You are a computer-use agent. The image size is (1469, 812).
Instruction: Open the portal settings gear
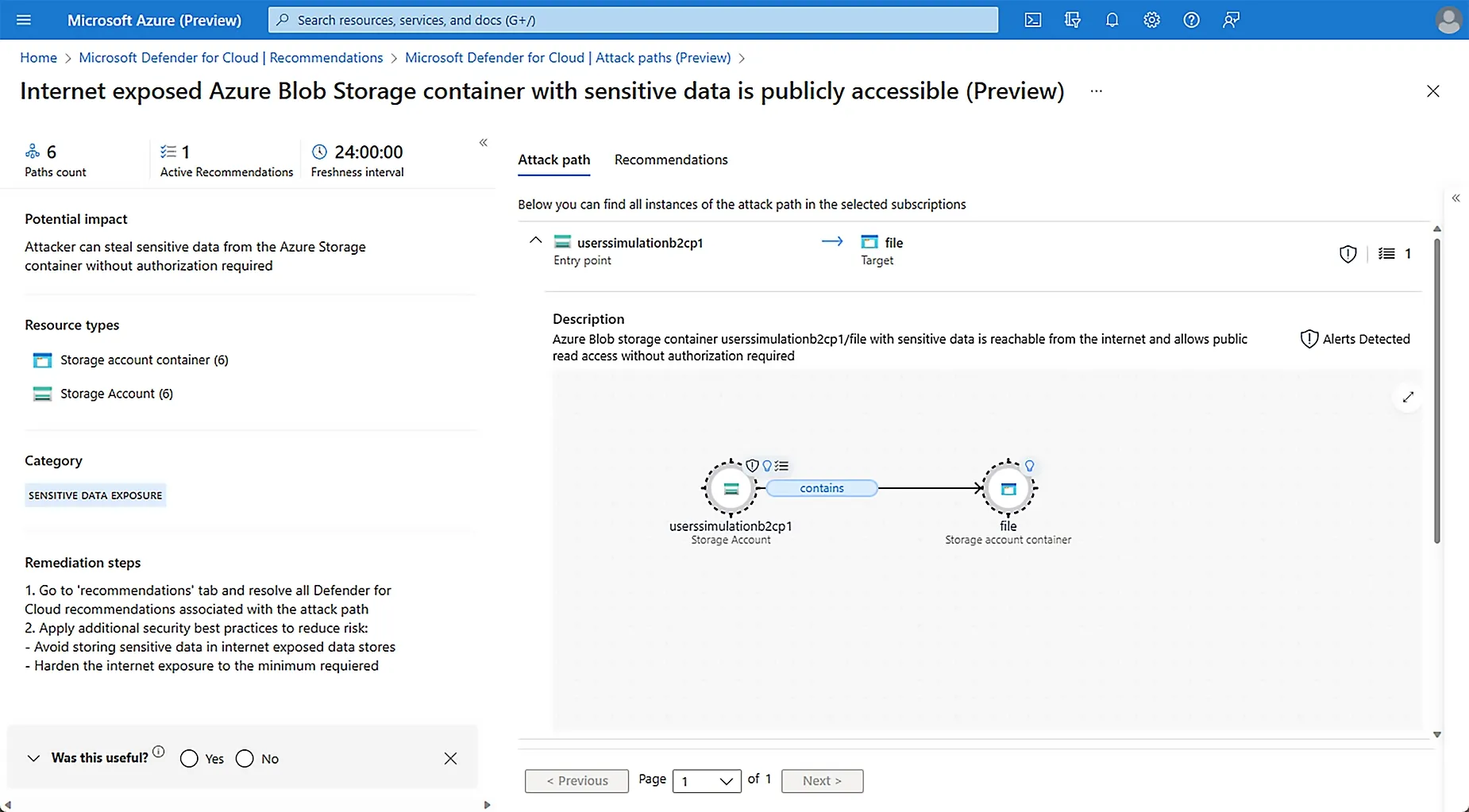tap(1151, 20)
